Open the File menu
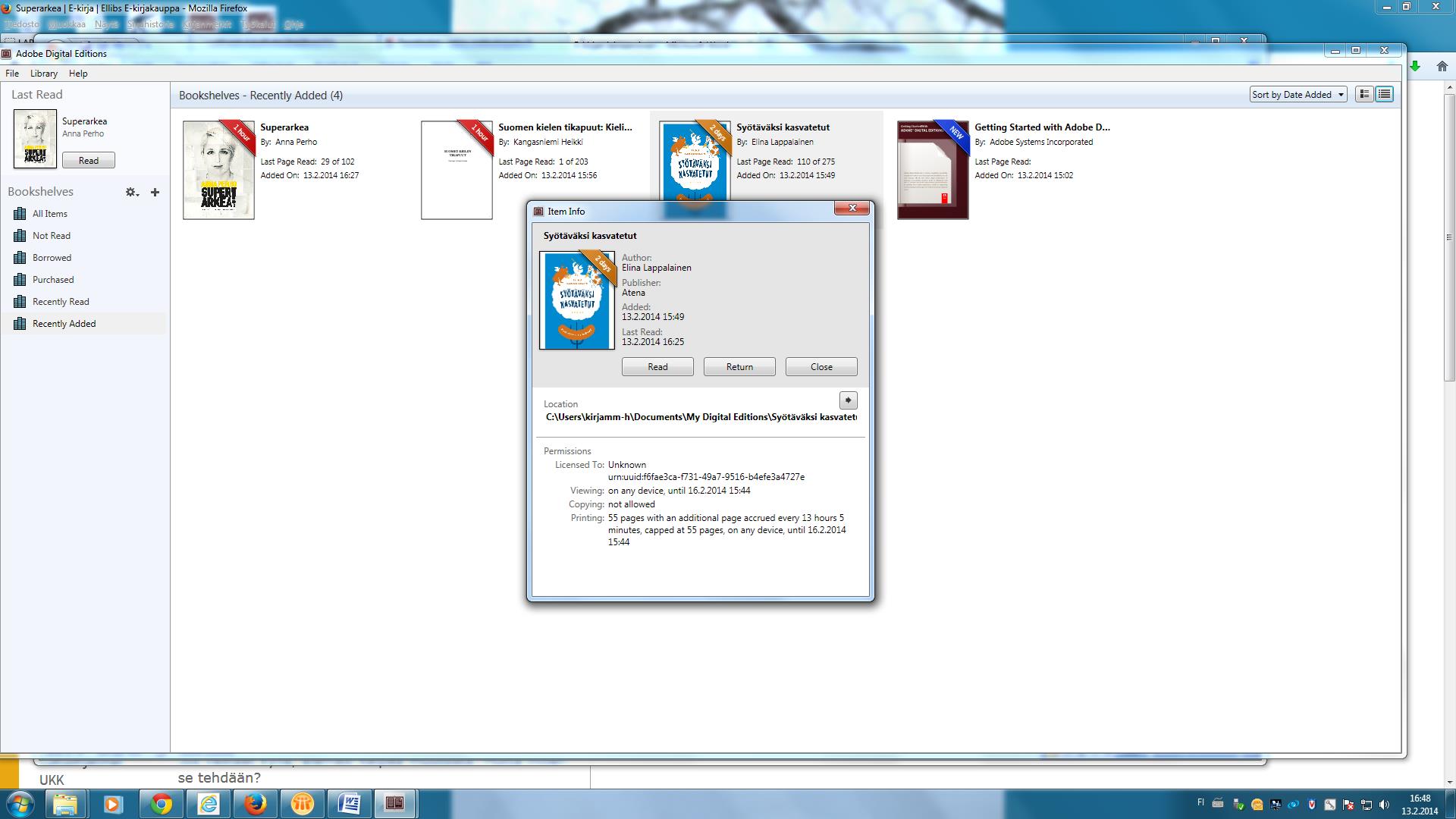 tap(12, 74)
